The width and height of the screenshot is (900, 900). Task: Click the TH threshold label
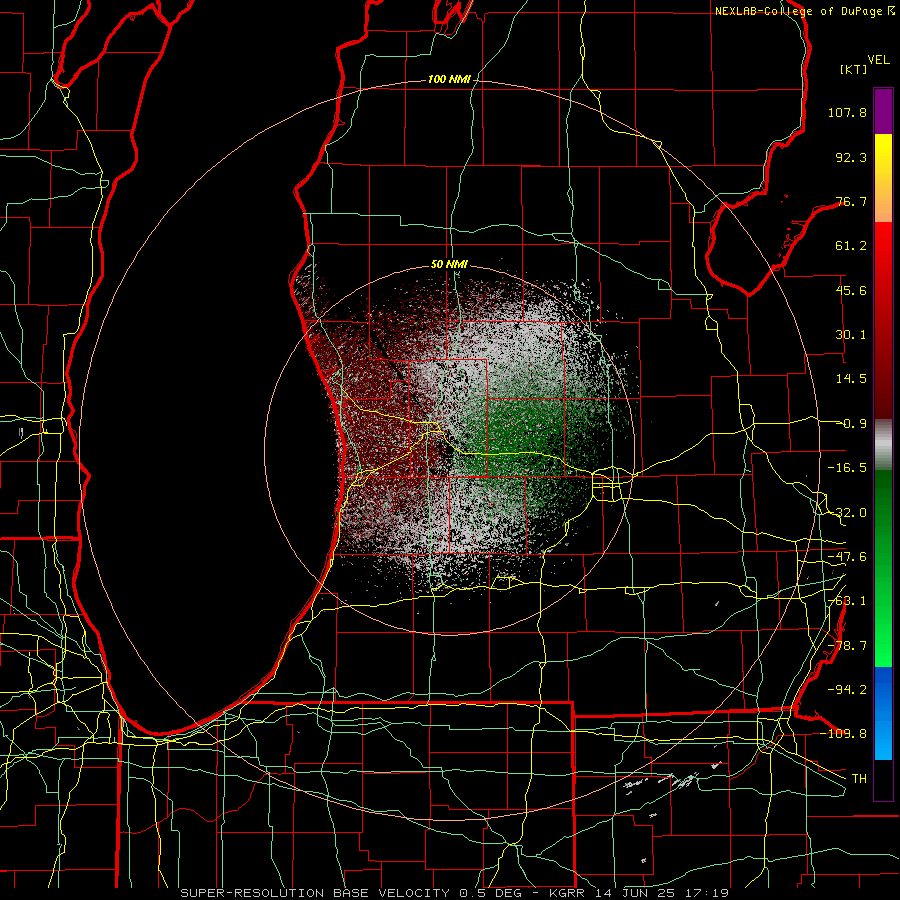(859, 778)
